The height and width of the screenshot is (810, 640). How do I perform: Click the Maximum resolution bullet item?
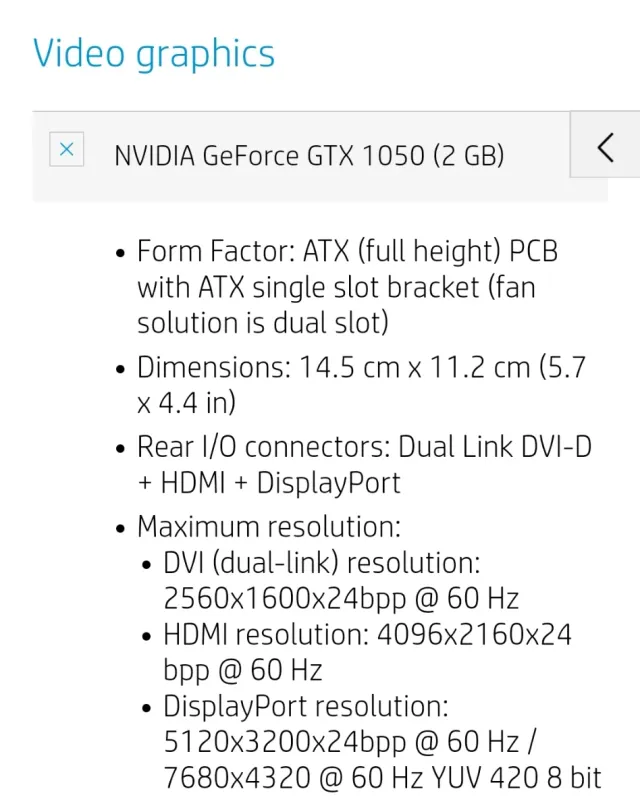[x=268, y=526]
